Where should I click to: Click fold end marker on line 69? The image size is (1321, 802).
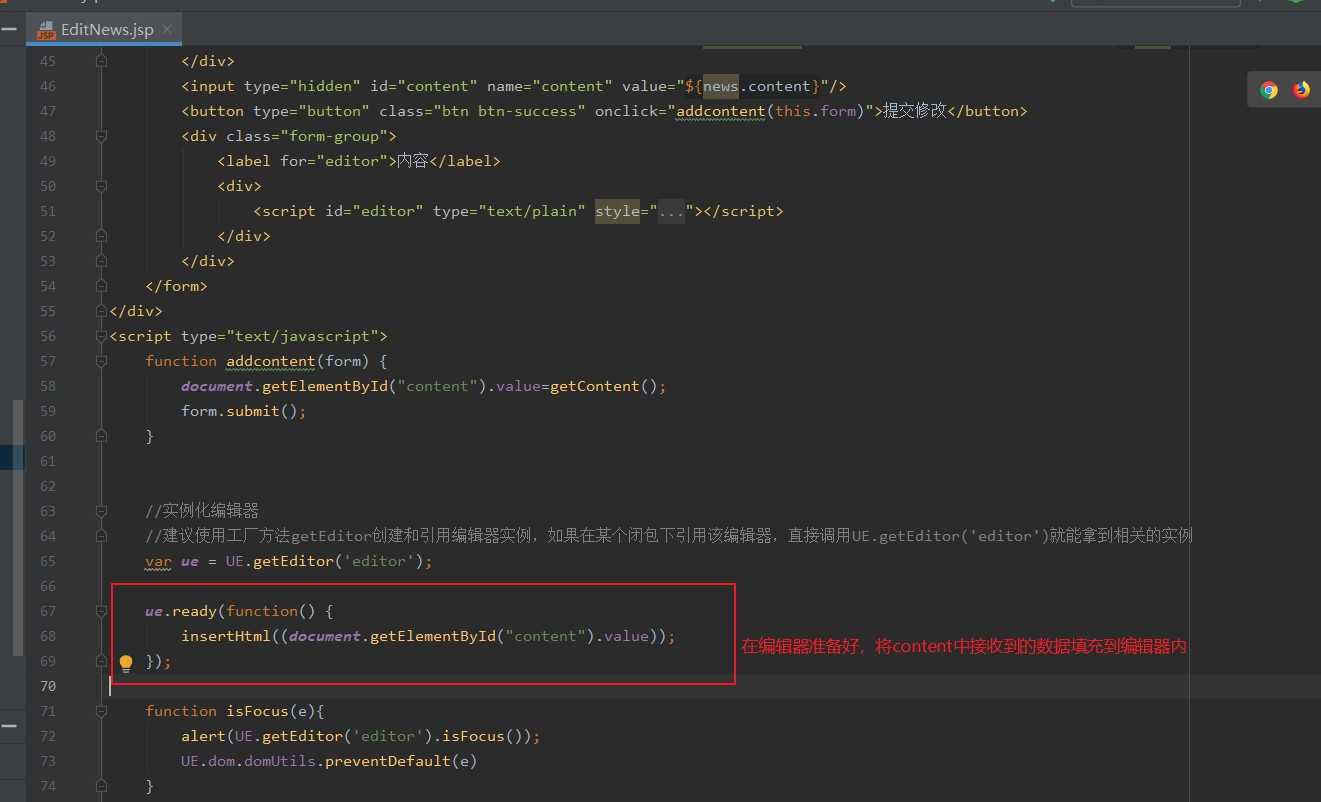coord(101,661)
